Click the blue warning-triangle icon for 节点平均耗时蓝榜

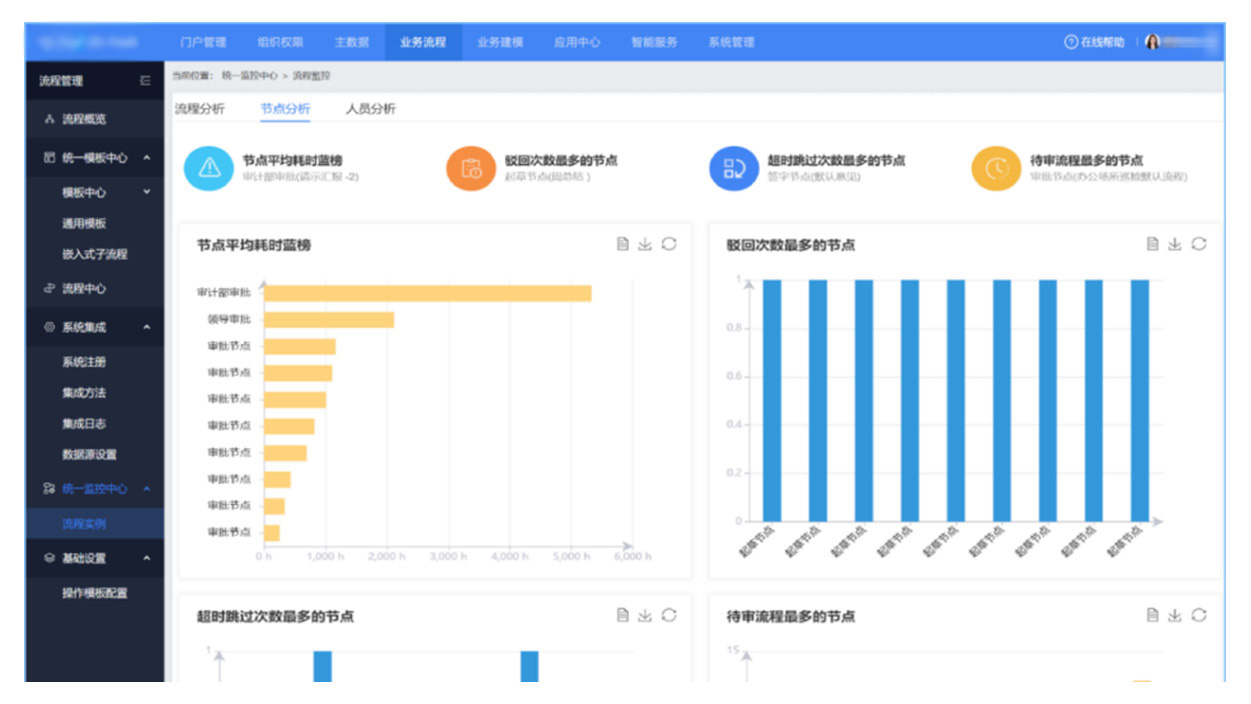pos(209,168)
